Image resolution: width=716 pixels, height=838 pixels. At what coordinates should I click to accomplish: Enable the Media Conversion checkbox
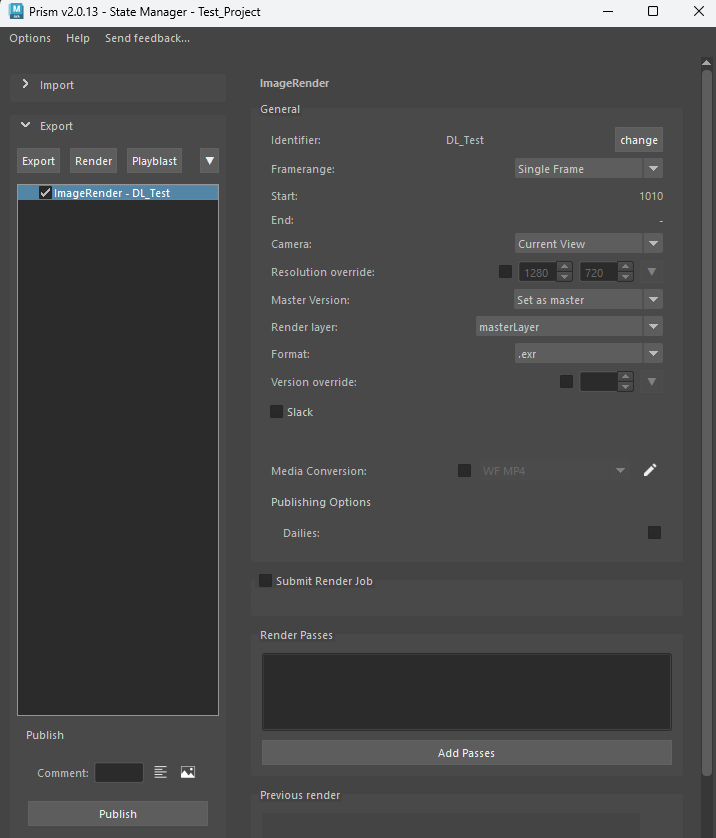(464, 470)
